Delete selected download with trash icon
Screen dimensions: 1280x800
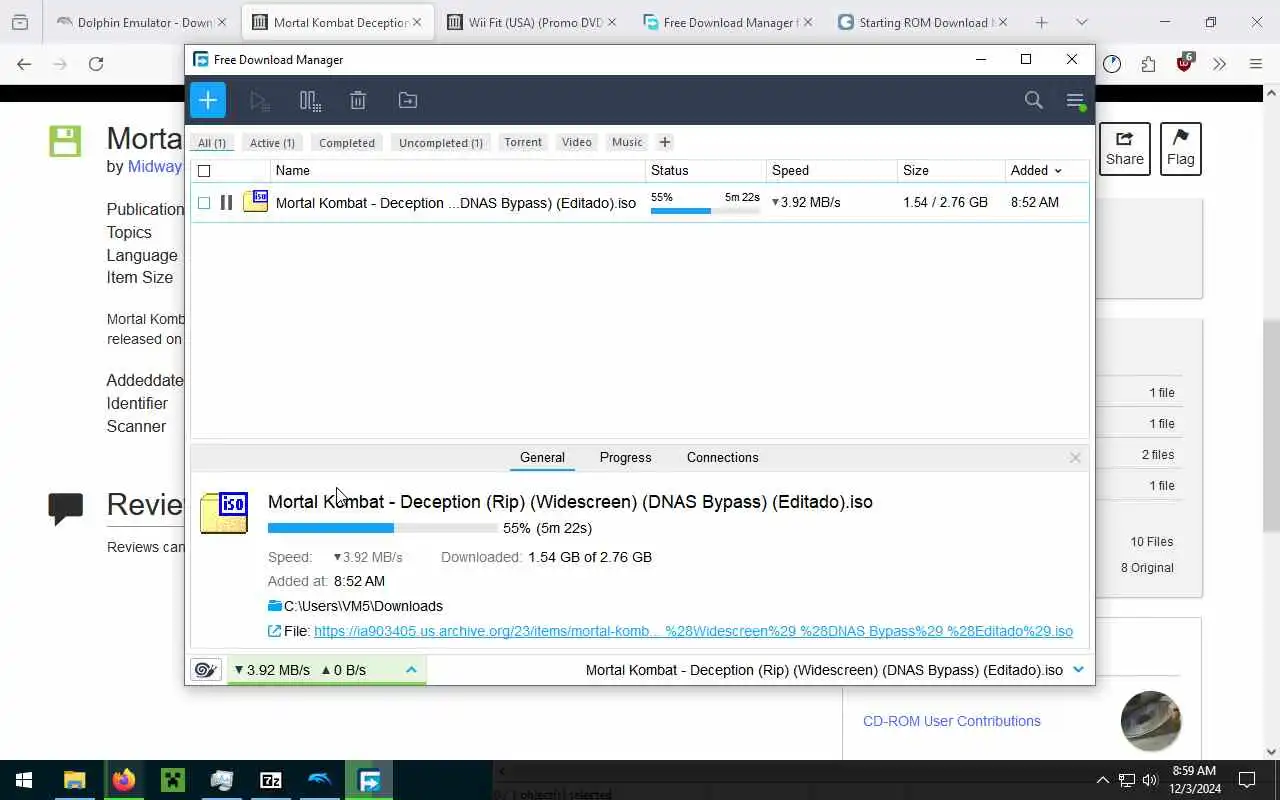pyautogui.click(x=358, y=100)
